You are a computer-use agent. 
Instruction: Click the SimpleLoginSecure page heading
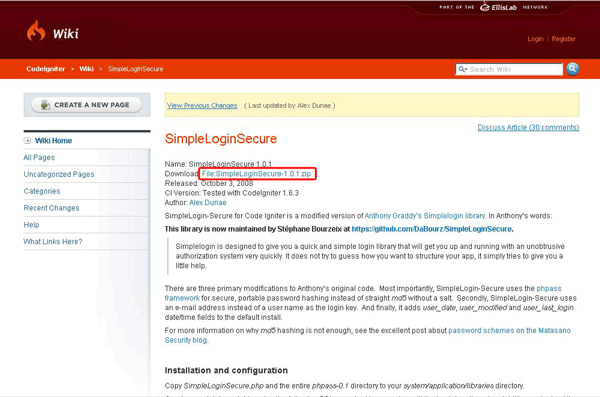[x=221, y=139]
